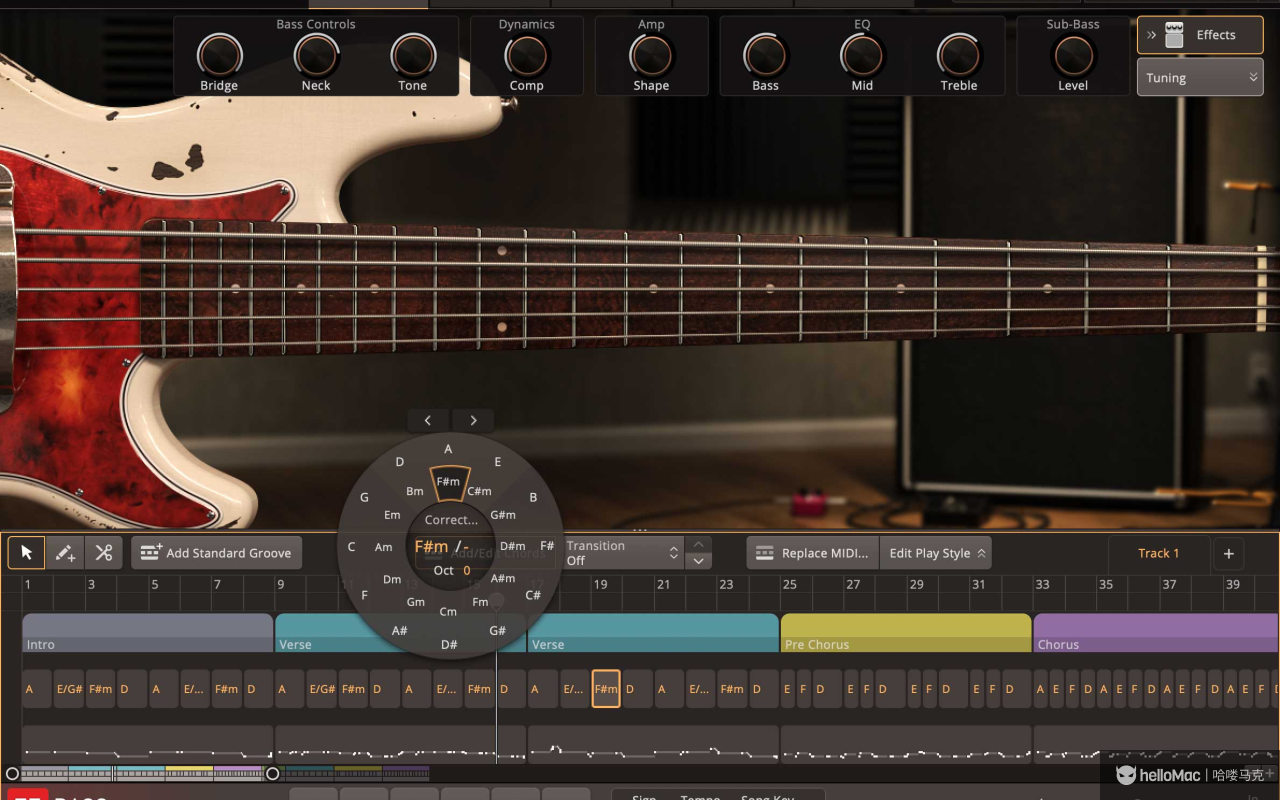Click bar 25 on the timeline ruler

point(789,584)
